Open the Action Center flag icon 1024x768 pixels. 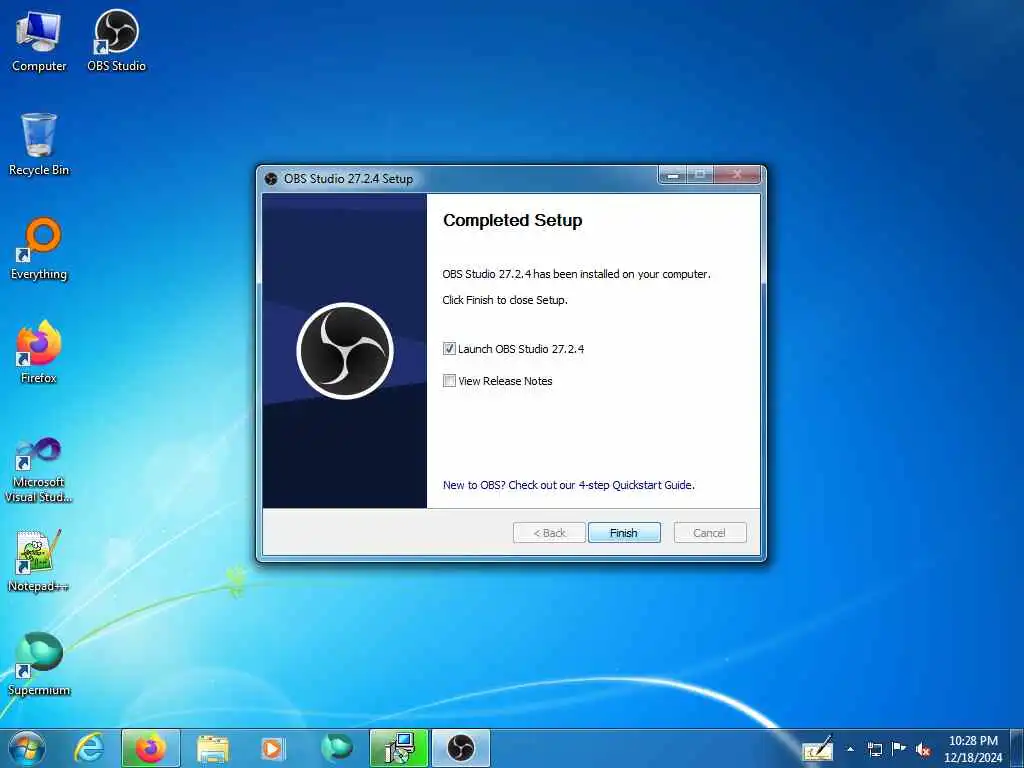[899, 748]
